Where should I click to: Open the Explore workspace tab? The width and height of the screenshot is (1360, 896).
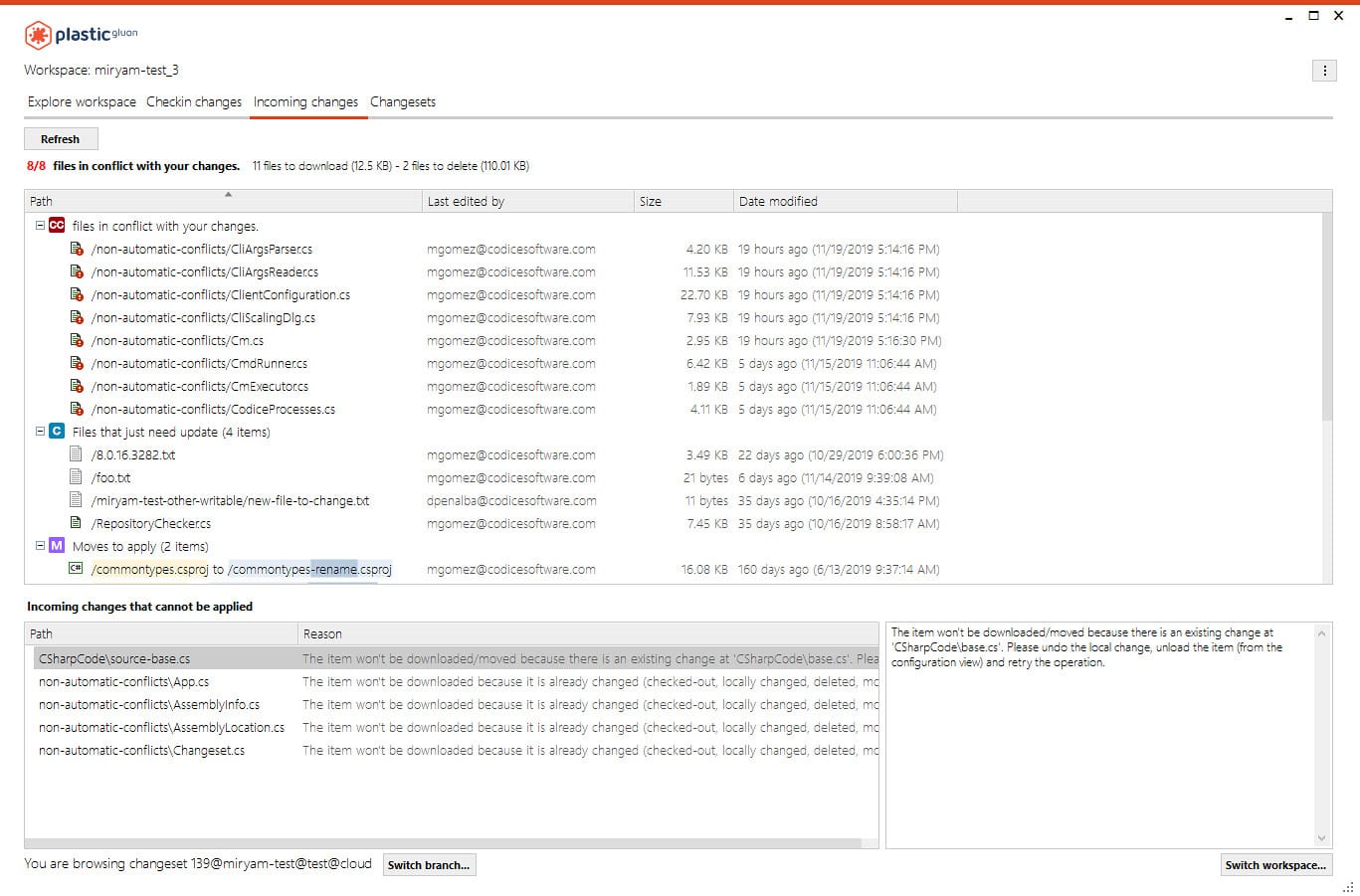(x=81, y=101)
